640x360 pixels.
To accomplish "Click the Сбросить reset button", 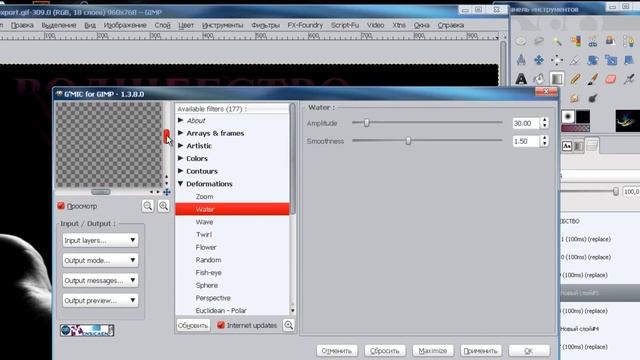I will [384, 351].
